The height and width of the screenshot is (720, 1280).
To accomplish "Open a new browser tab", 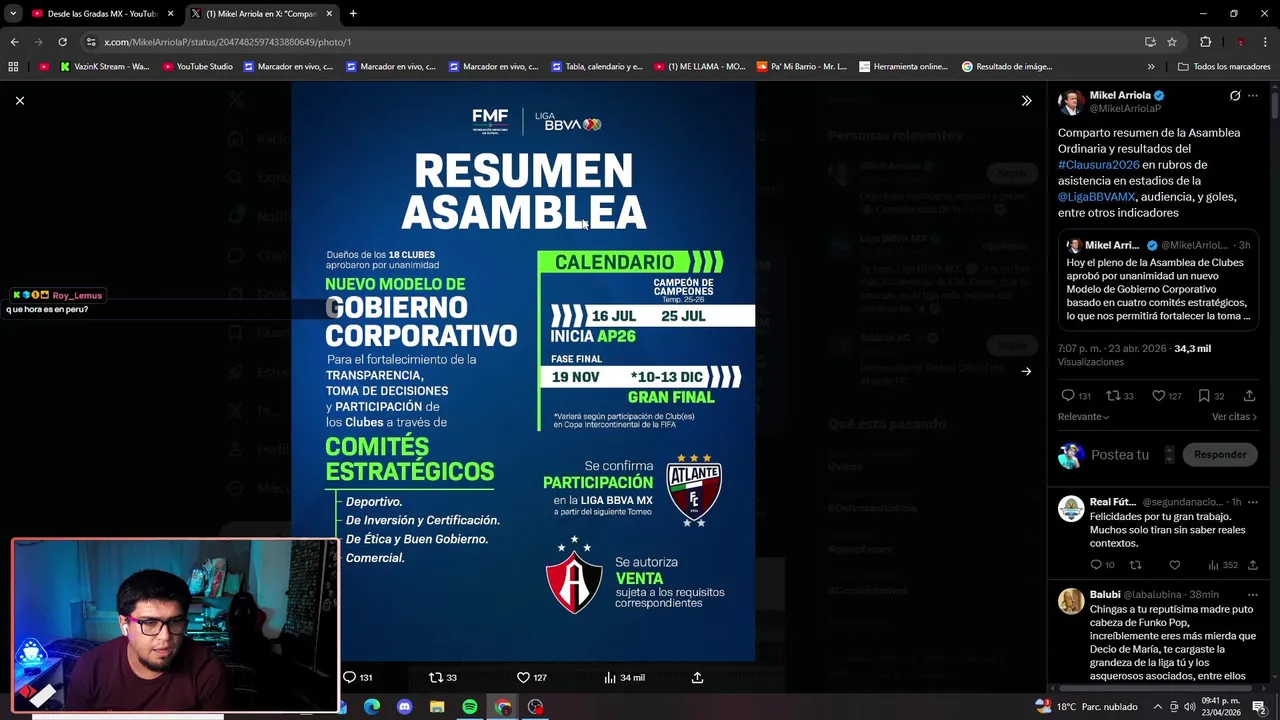I will coord(353,14).
